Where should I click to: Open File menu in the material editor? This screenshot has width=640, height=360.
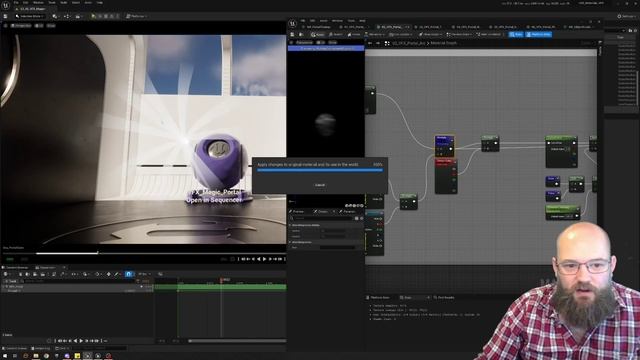pos(303,20)
